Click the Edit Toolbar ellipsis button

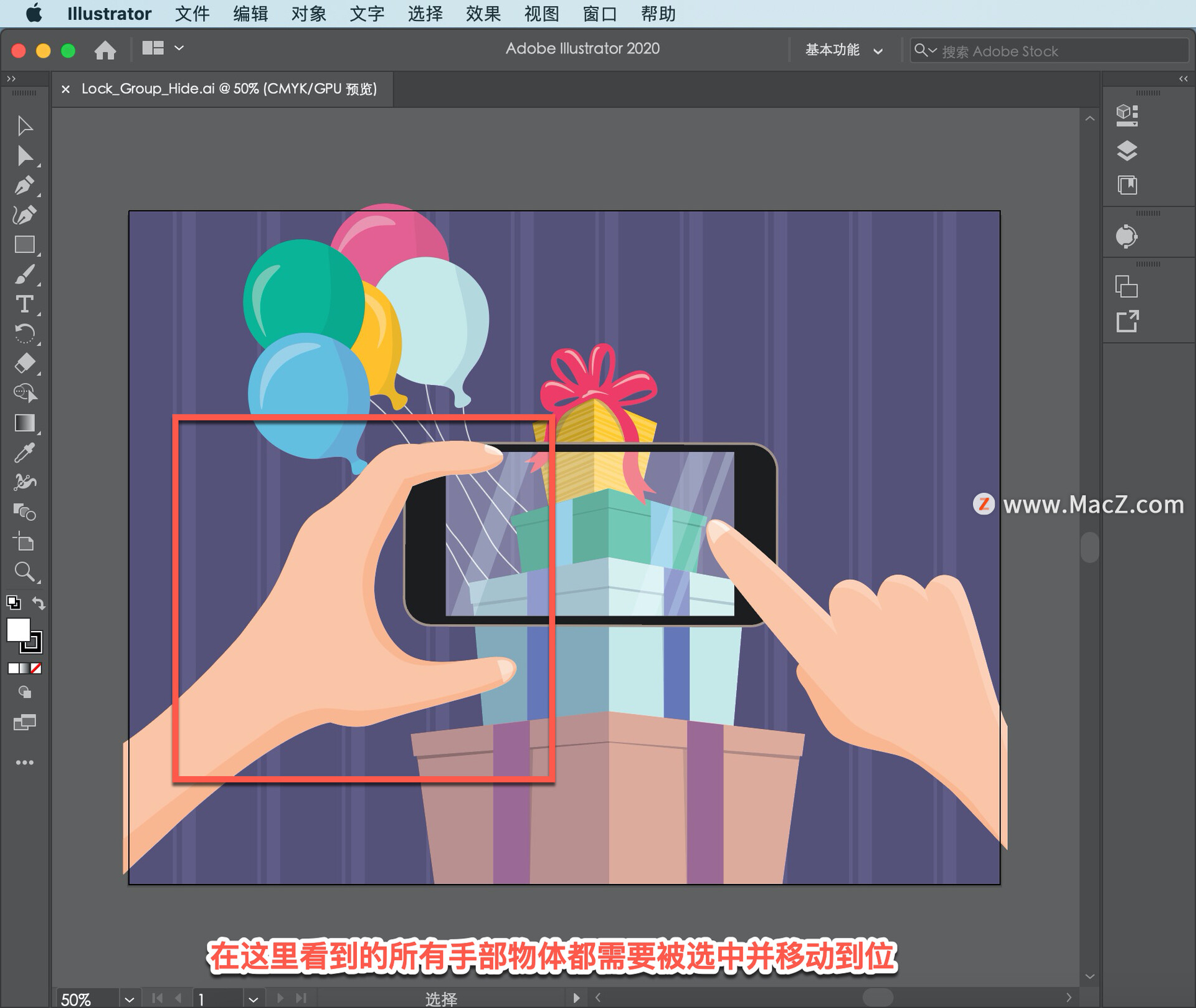pos(25,761)
